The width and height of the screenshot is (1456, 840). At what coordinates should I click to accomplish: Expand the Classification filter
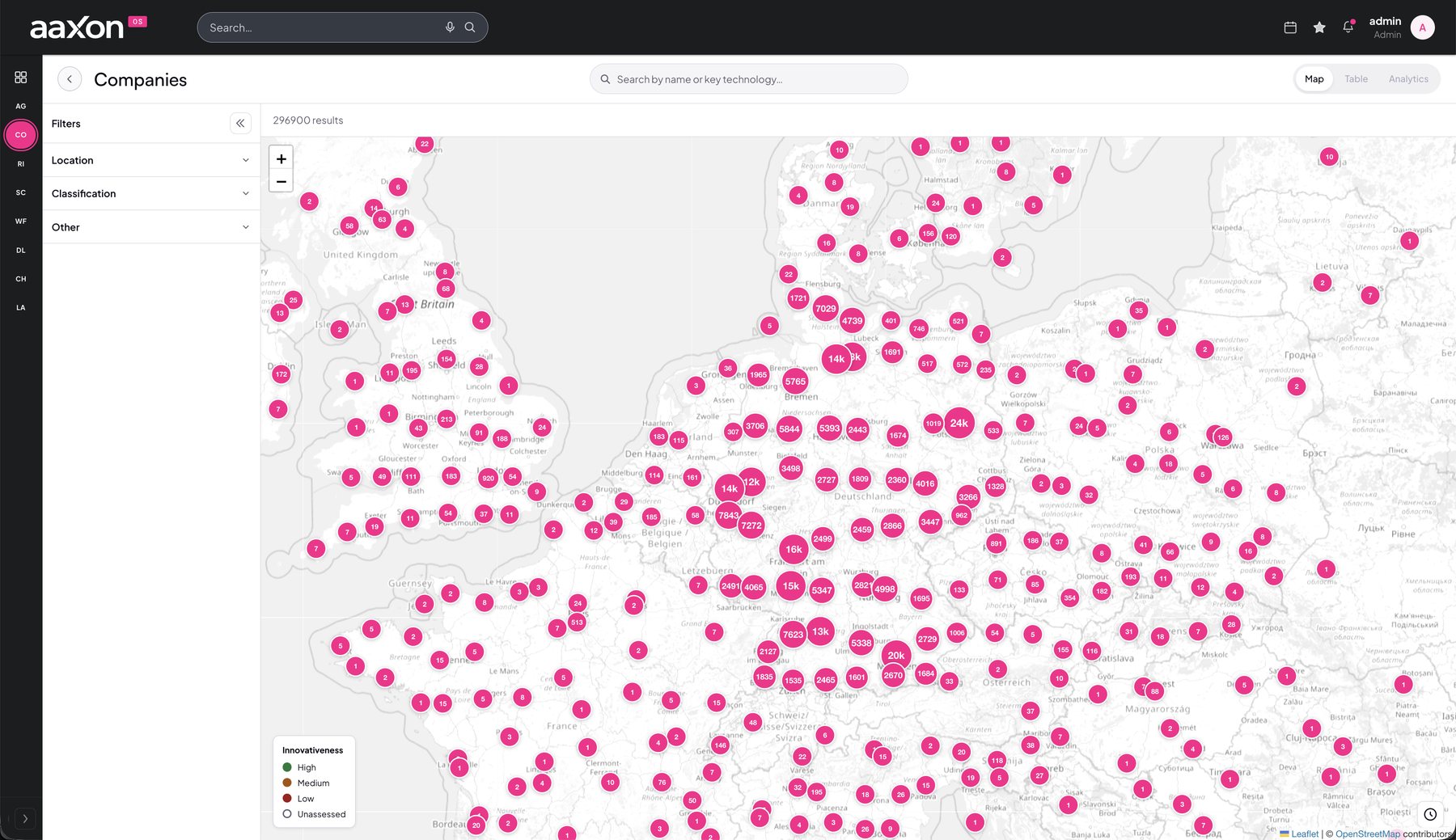click(151, 194)
